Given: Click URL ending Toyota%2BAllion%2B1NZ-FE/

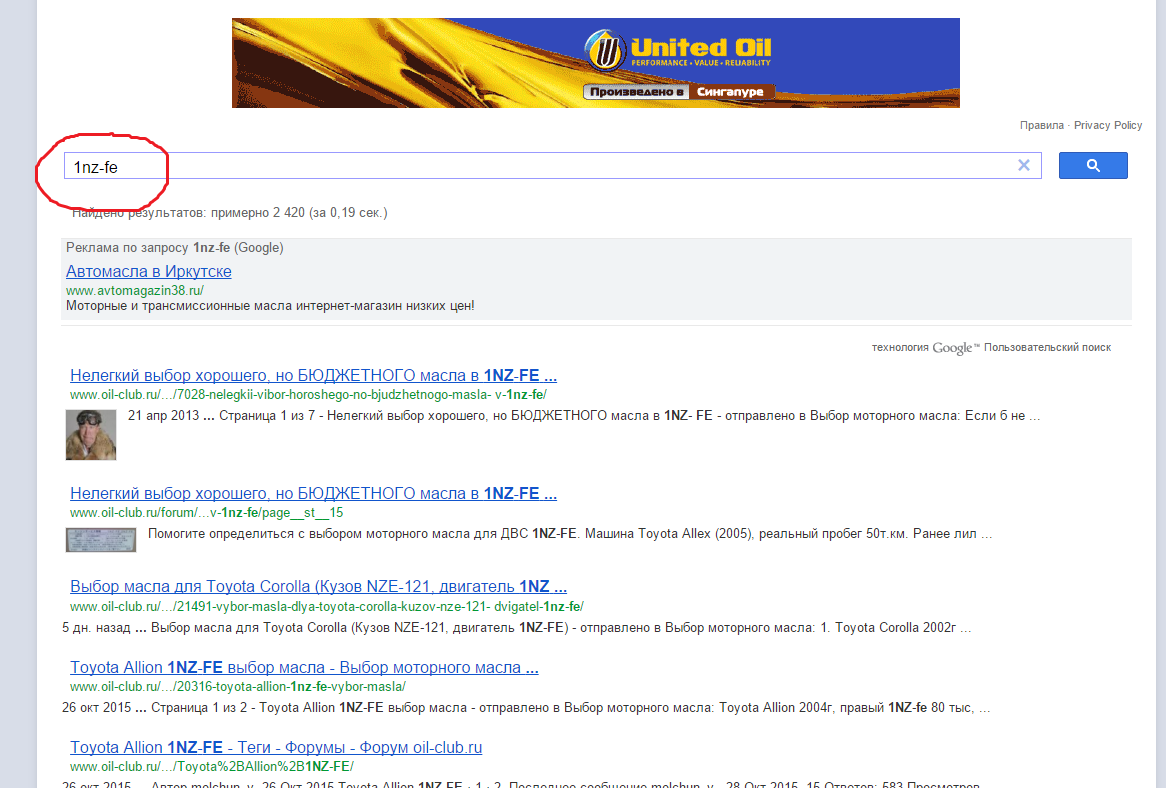Looking at the screenshot, I should pyautogui.click(x=212, y=766).
